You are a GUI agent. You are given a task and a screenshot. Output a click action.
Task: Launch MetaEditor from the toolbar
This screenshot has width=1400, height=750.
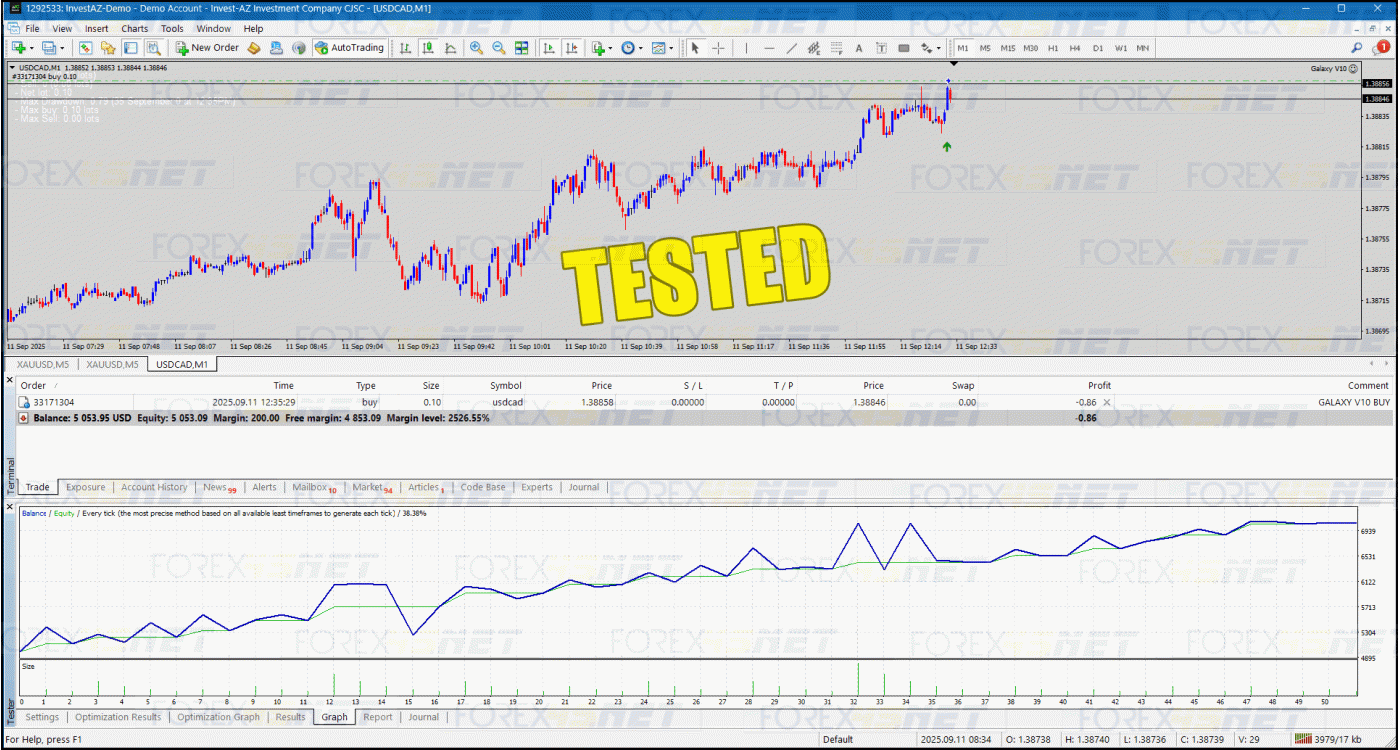pos(254,47)
